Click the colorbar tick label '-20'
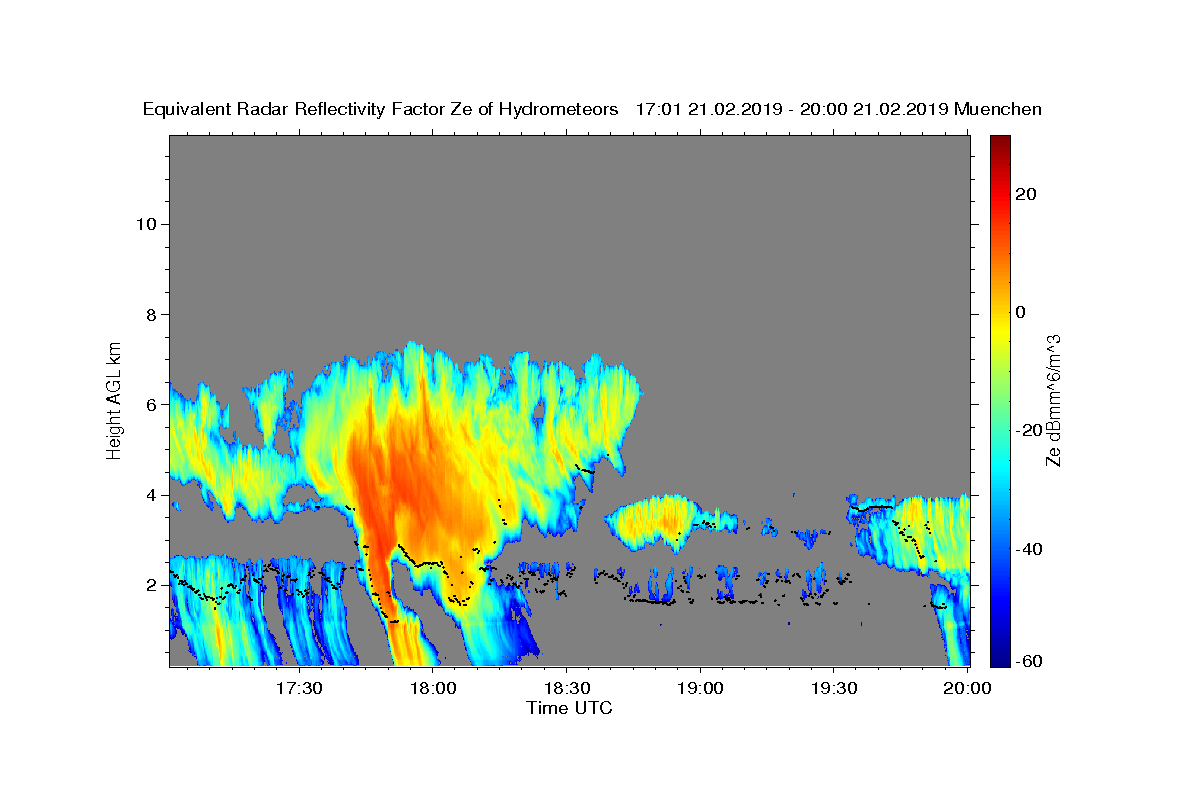 [1029, 430]
